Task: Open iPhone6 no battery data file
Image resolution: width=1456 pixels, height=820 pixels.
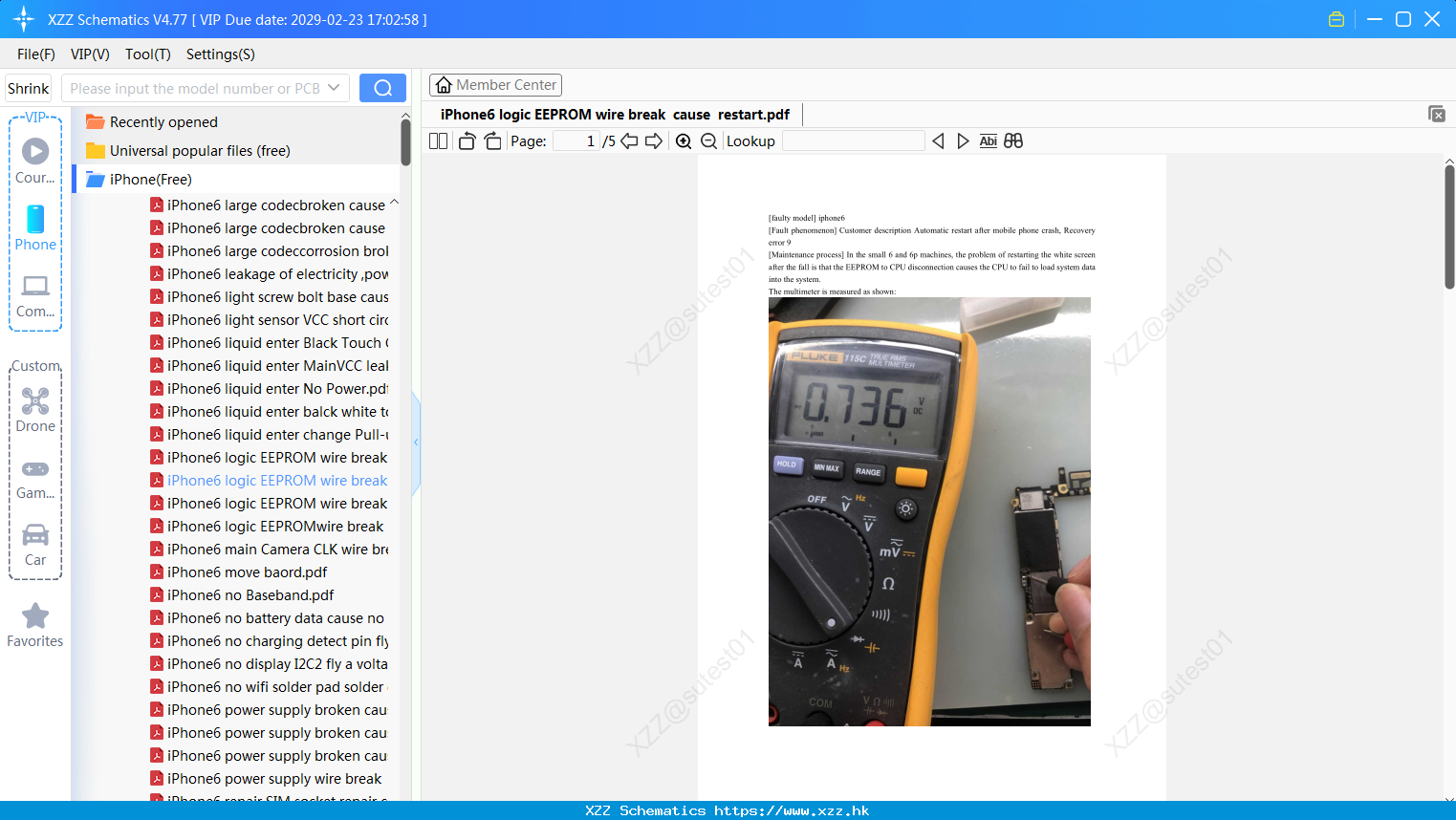Action: point(267,618)
